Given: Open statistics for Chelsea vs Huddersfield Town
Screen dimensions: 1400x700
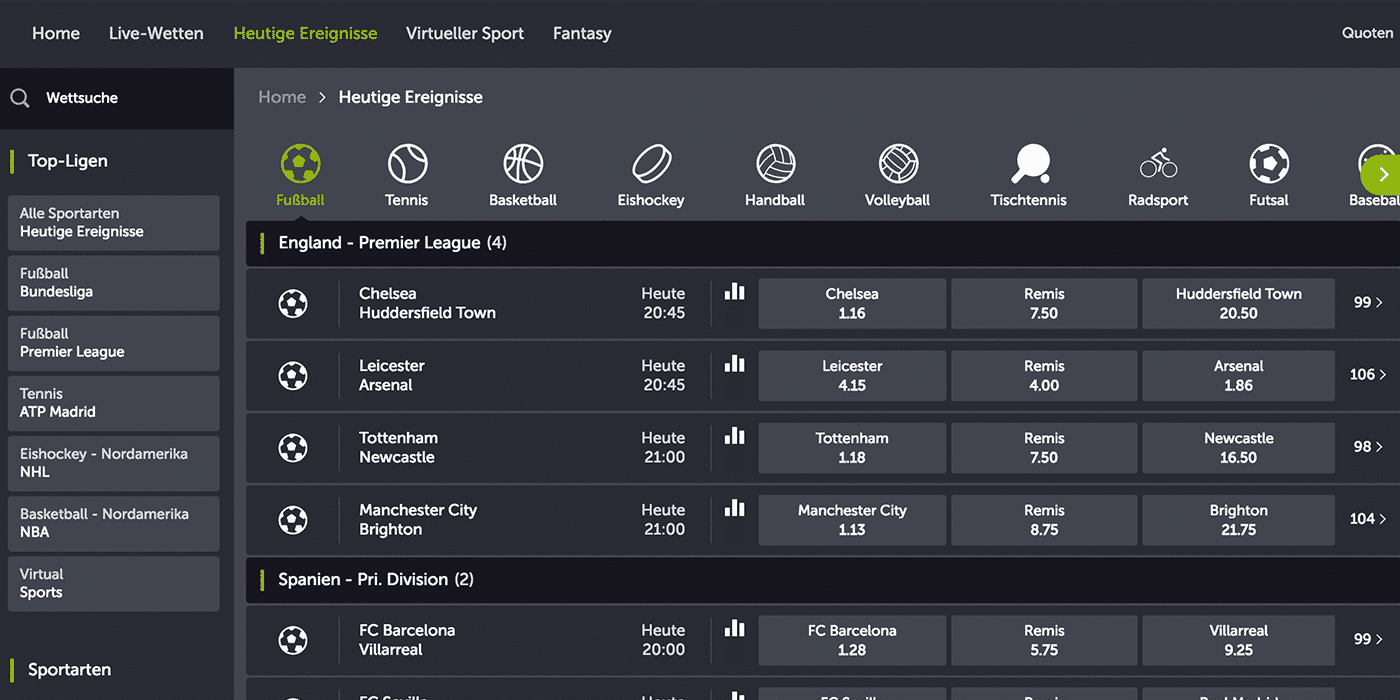Looking at the screenshot, I should (x=735, y=291).
